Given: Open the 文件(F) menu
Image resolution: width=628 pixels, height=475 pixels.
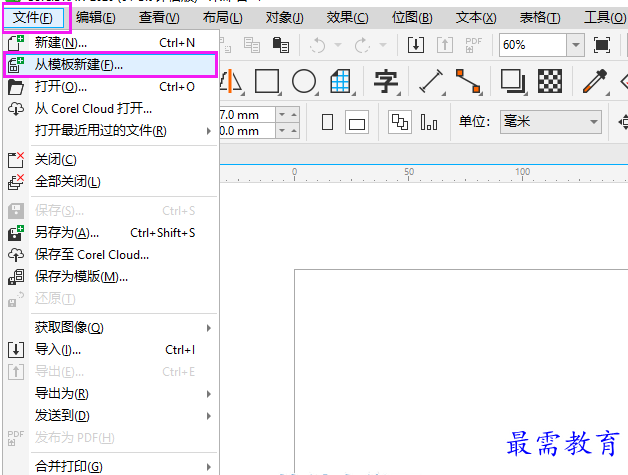Looking at the screenshot, I should point(32,18).
